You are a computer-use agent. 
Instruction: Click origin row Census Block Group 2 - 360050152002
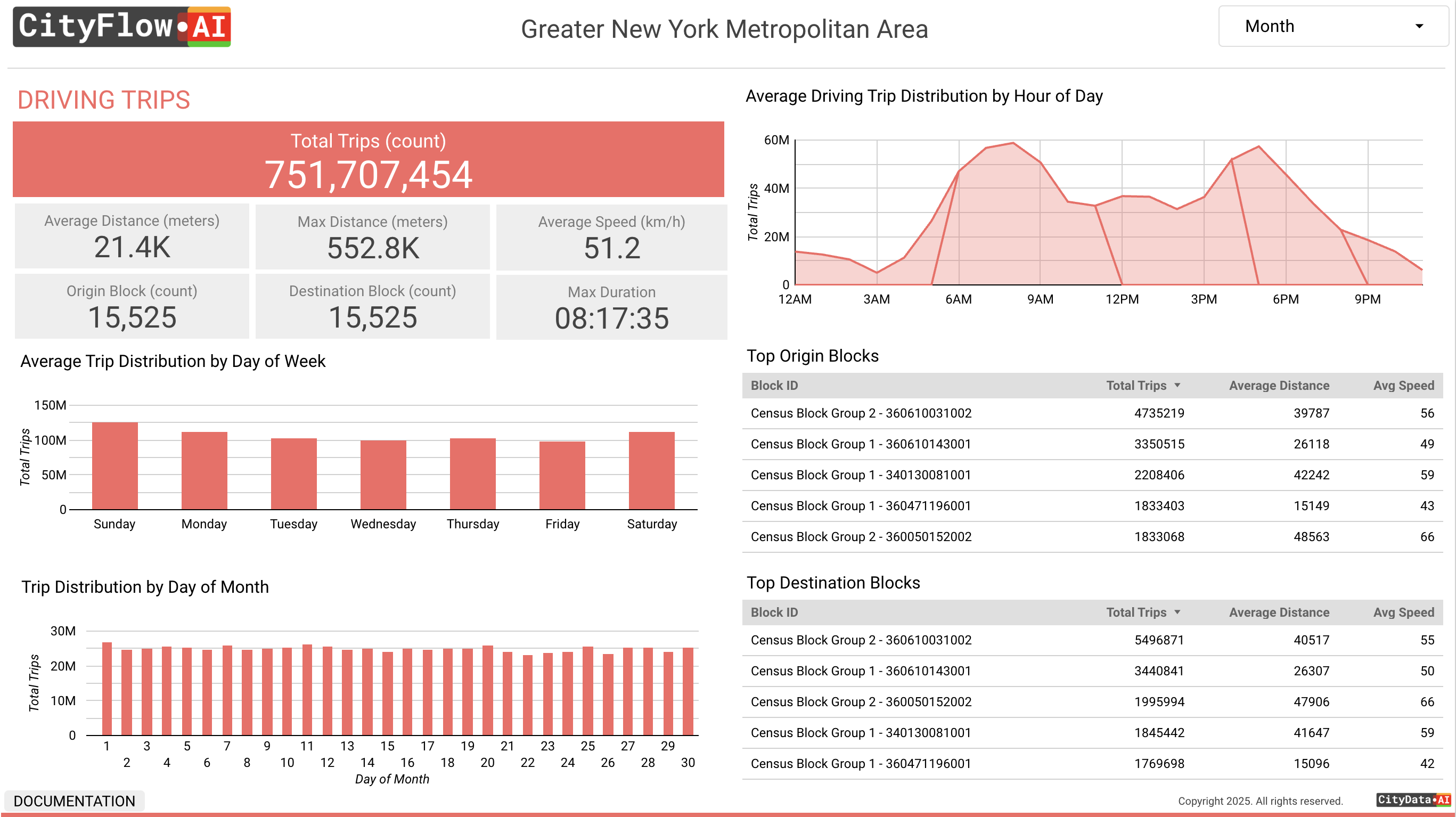[x=1092, y=537]
